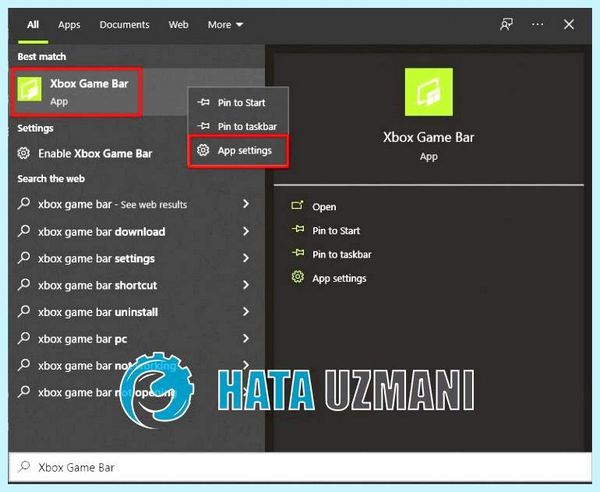The width and height of the screenshot is (600, 492).
Task: Click the pin icon beside right-pane Pin to taskbar
Action: click(298, 253)
